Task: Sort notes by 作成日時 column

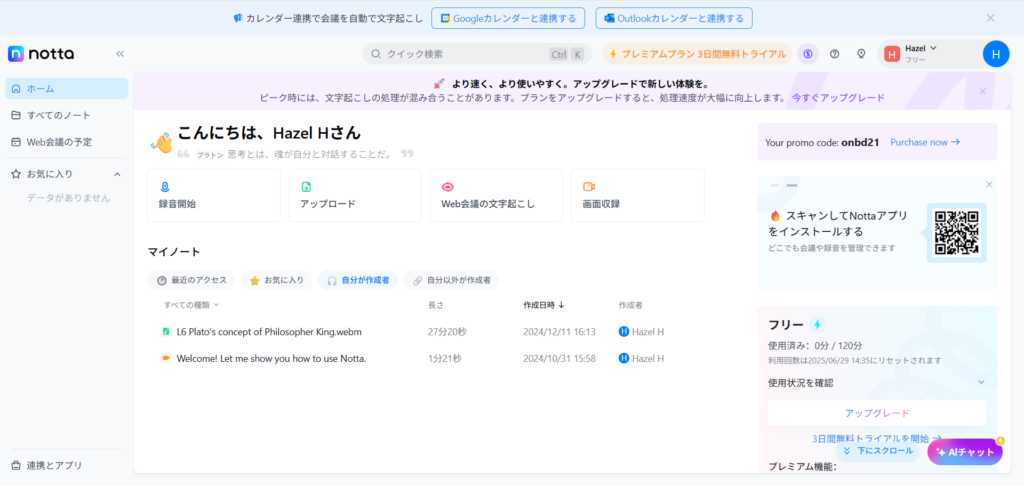Action: point(544,305)
